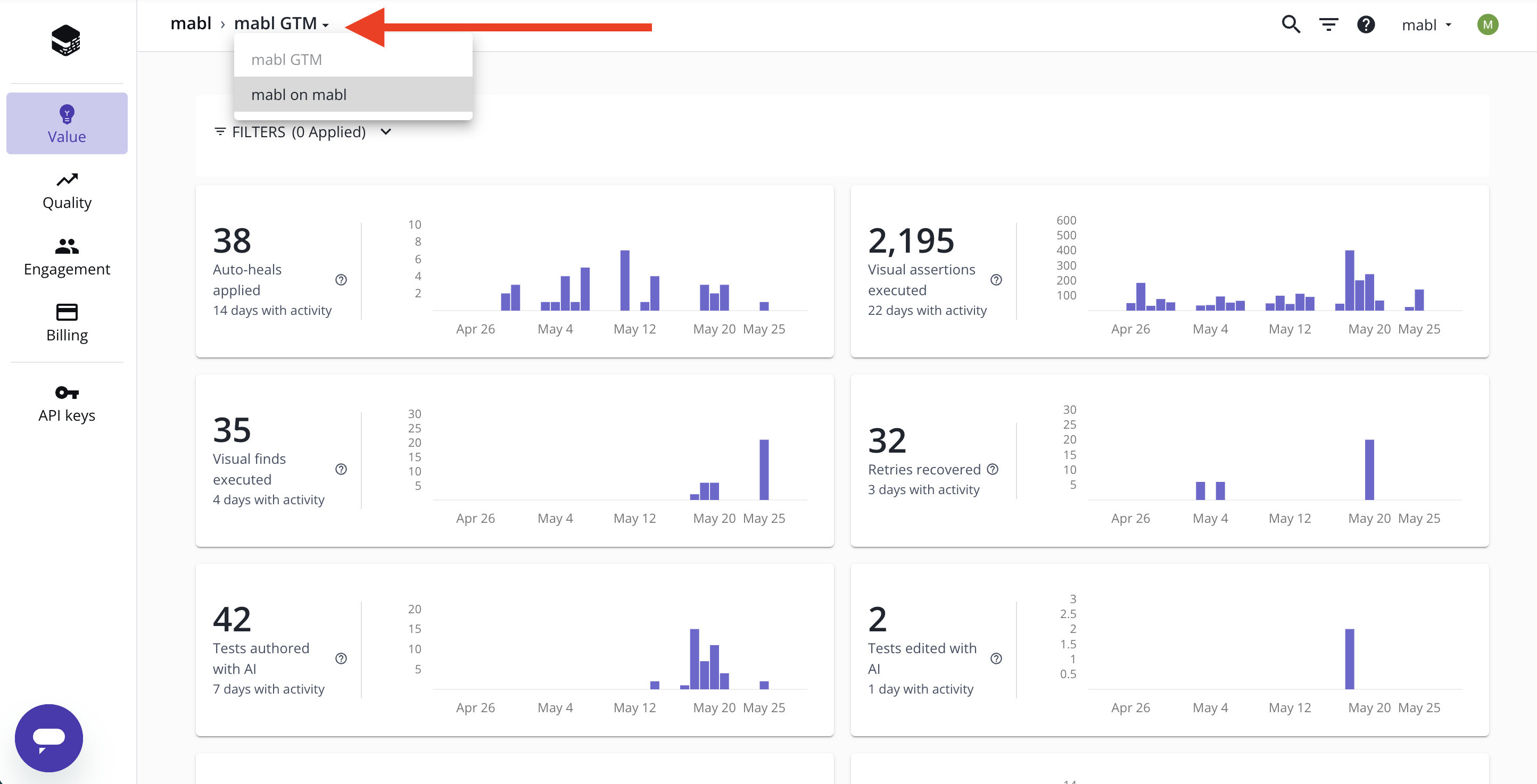Go to the Engagement tab label
1537x784 pixels.
67,269
